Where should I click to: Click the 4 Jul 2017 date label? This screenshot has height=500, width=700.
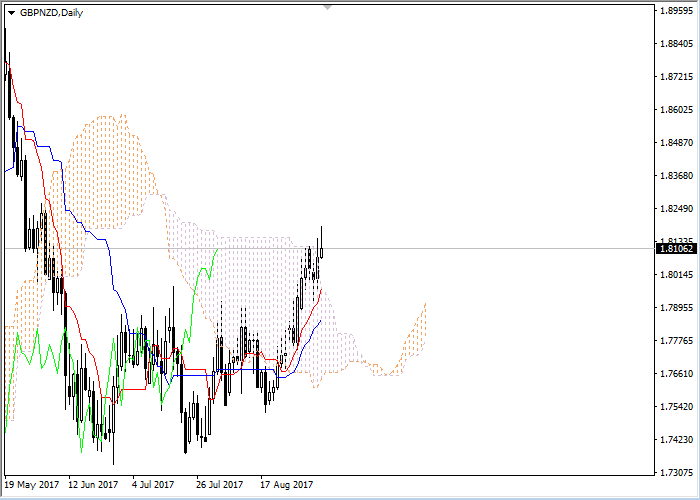pyautogui.click(x=153, y=485)
